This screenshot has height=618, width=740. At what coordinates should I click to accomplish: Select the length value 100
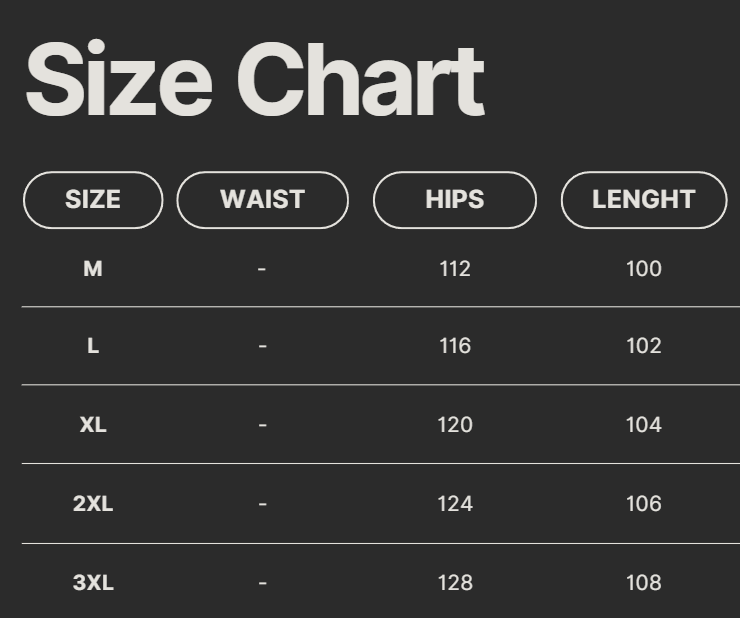click(x=643, y=268)
